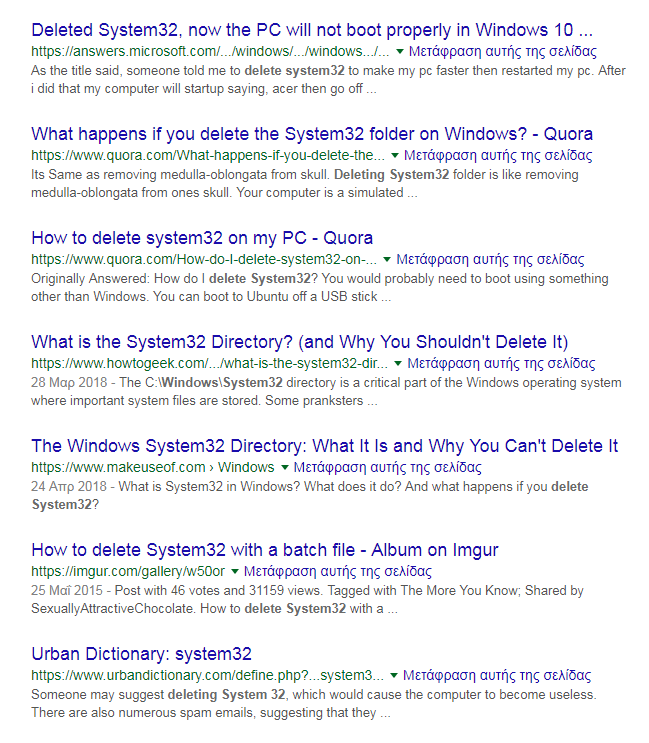This screenshot has width=649, height=743.
Task: Expand dropdown arrow next to makeuseof.com URL
Action: point(284,468)
